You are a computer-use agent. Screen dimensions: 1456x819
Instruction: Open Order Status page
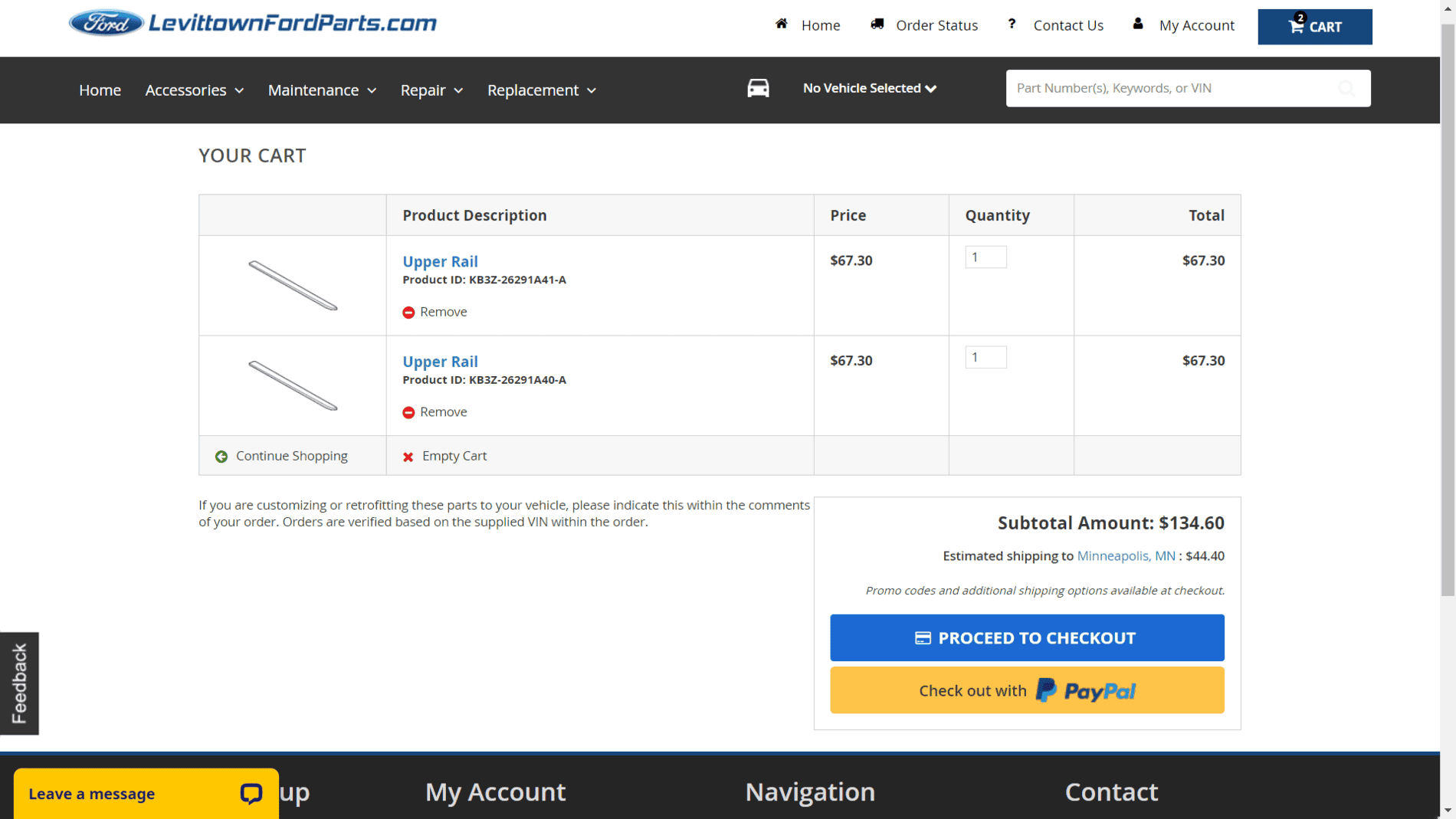point(936,25)
